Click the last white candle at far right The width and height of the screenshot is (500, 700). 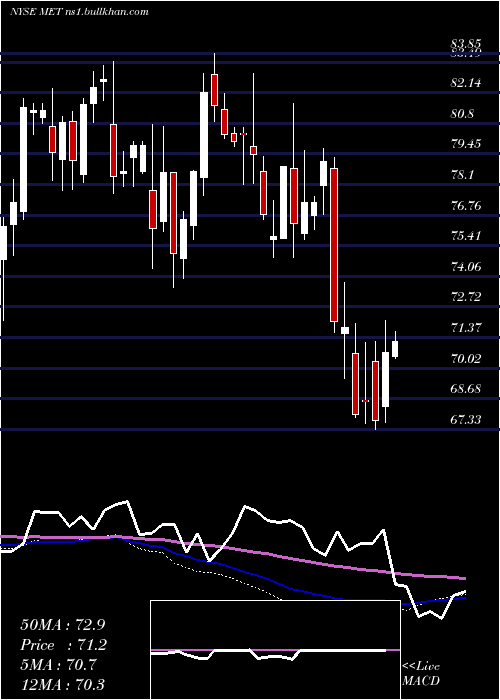tap(395, 349)
